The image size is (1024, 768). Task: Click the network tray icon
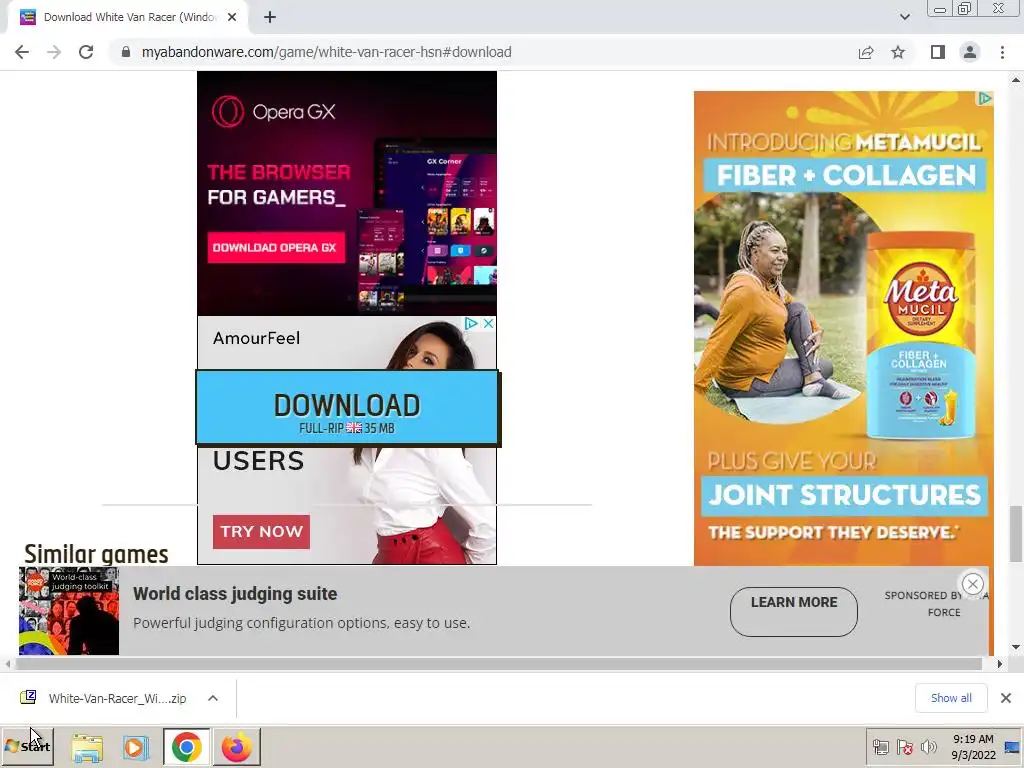(x=881, y=746)
